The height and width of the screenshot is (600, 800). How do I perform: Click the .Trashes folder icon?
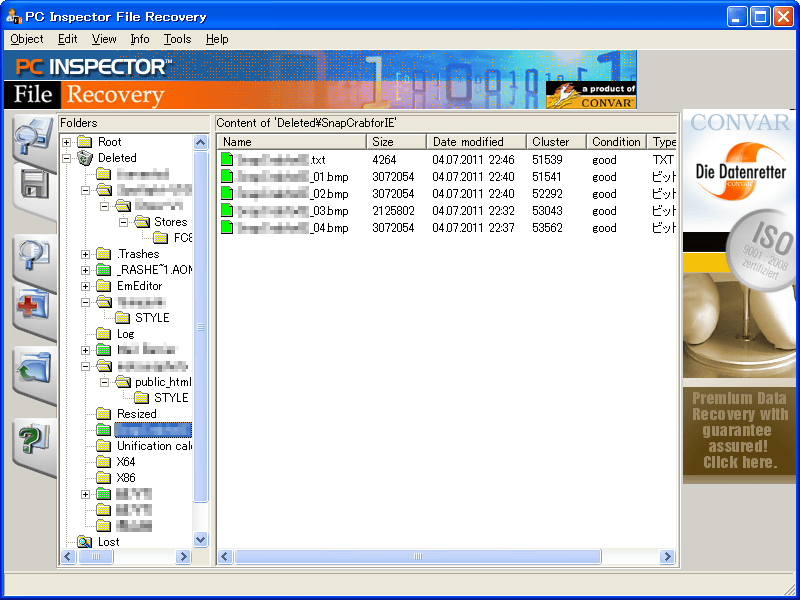click(104, 254)
